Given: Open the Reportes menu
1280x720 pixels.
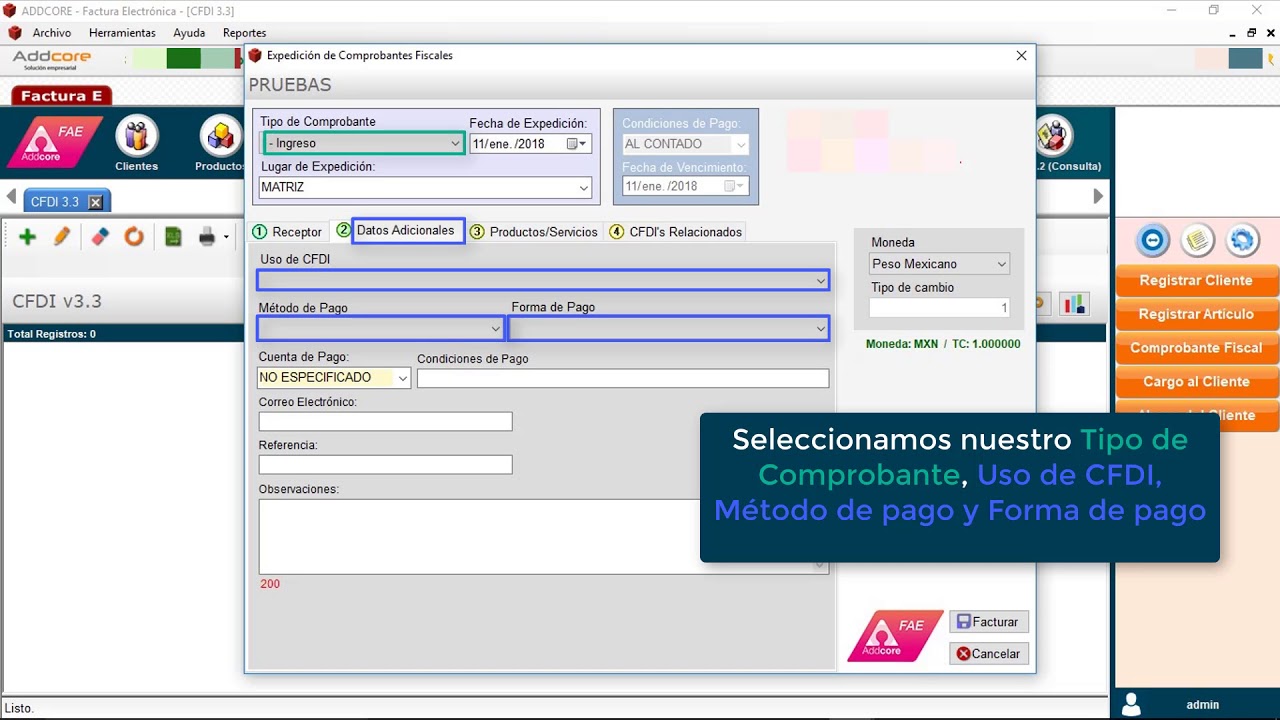Looking at the screenshot, I should [244, 33].
